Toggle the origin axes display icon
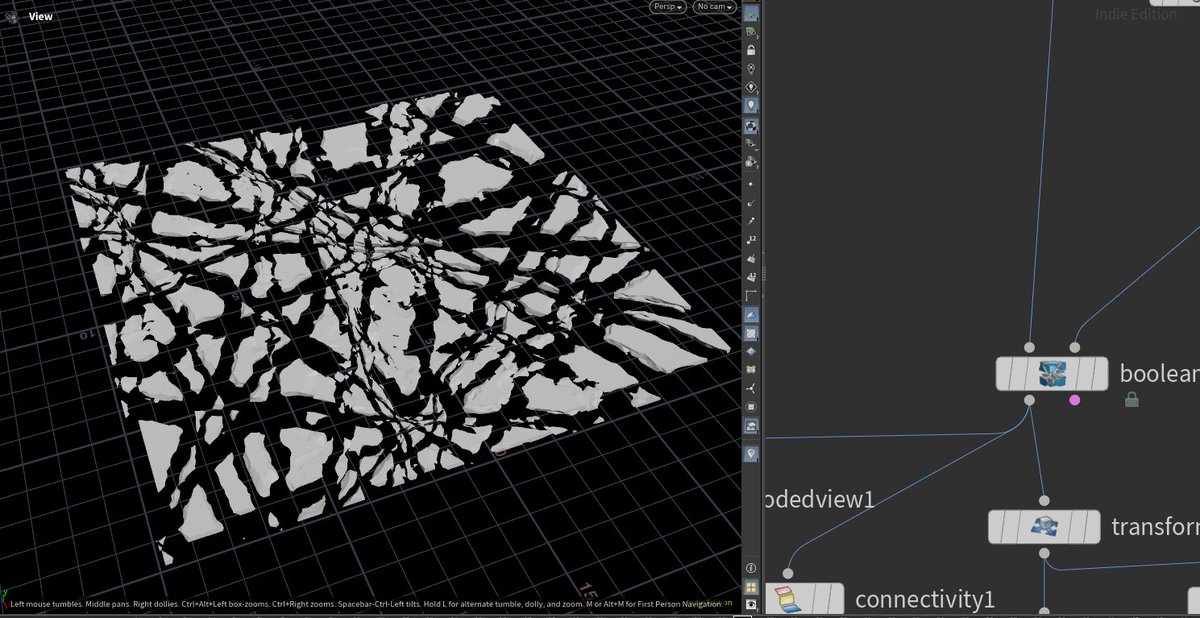Viewport: 1200px width, 618px height. pyautogui.click(x=751, y=388)
